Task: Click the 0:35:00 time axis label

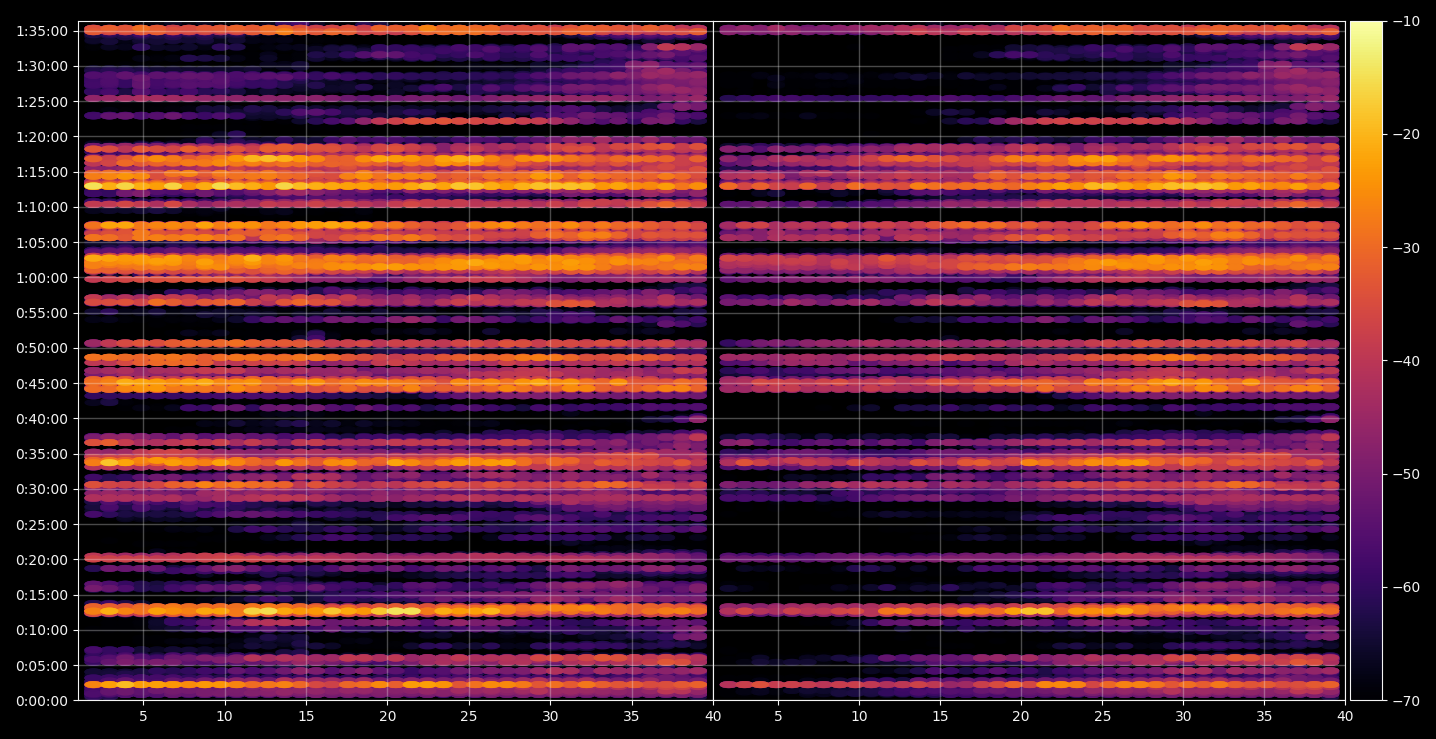Action: (42, 454)
